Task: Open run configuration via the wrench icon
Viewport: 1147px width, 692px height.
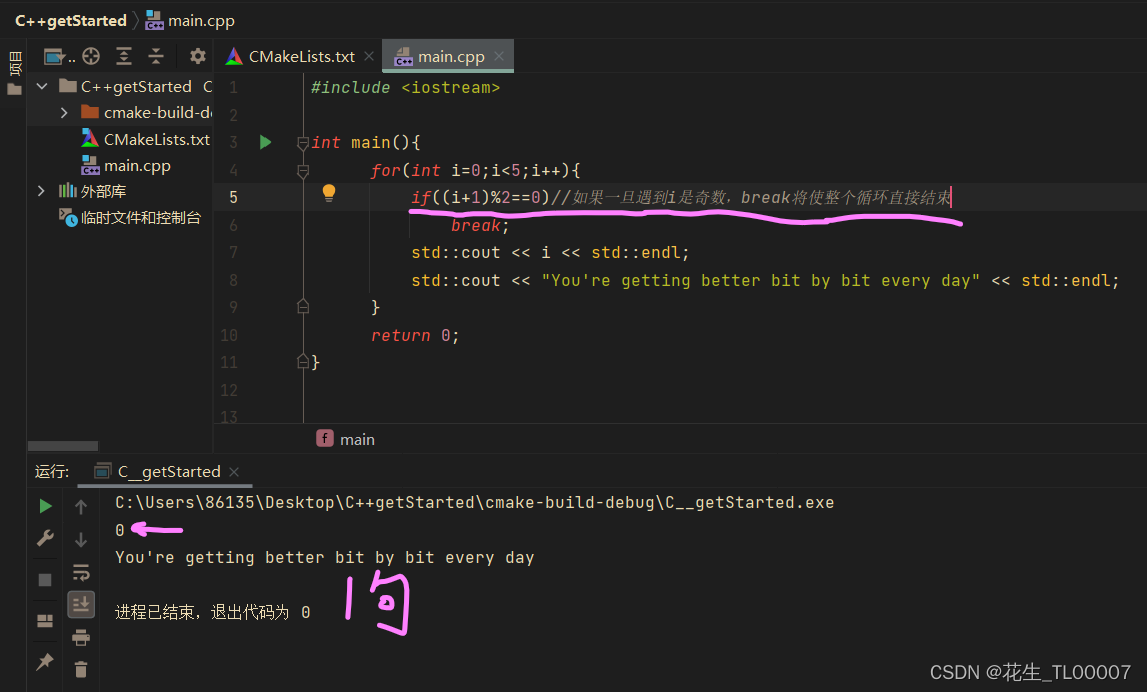Action: [x=44, y=537]
